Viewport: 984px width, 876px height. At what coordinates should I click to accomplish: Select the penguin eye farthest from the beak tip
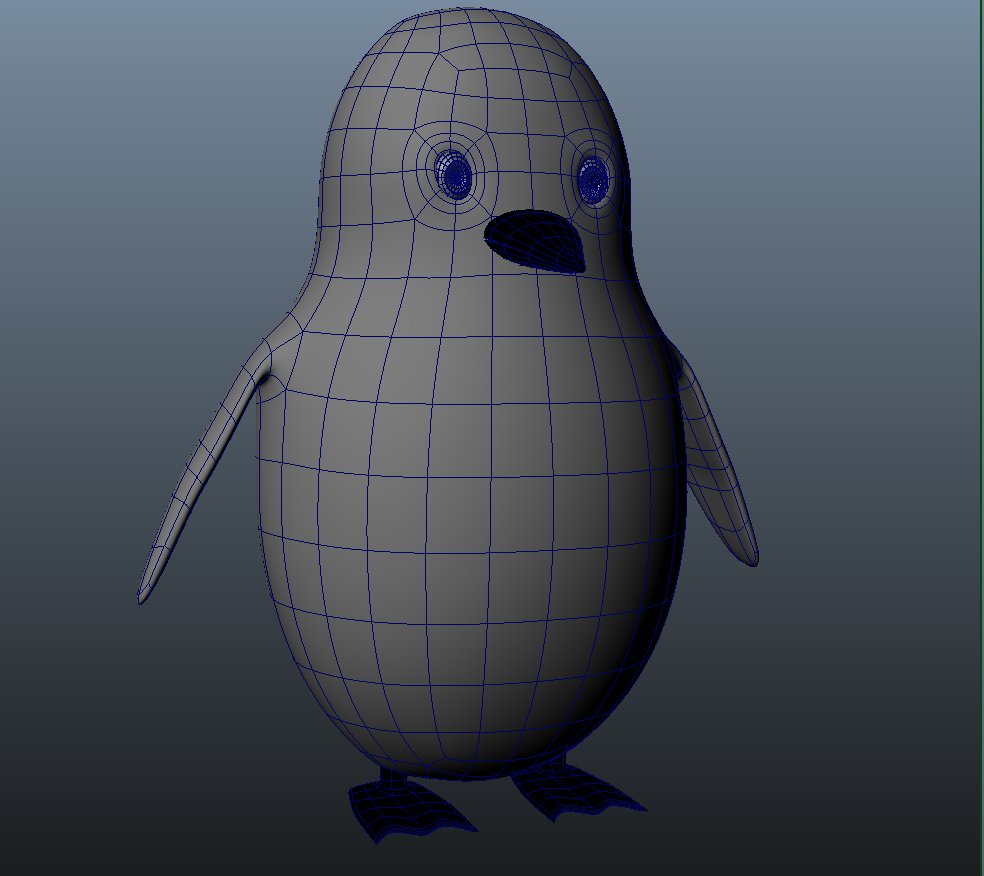[x=453, y=173]
